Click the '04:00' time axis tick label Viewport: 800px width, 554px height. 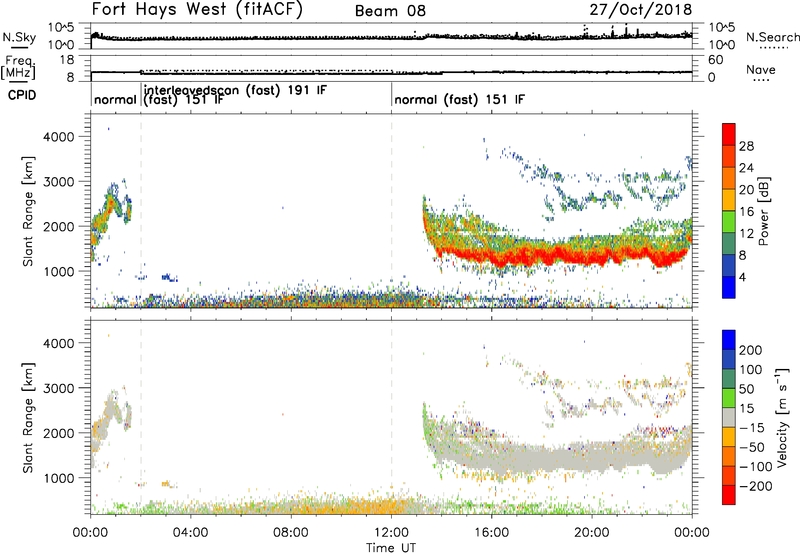tap(191, 533)
